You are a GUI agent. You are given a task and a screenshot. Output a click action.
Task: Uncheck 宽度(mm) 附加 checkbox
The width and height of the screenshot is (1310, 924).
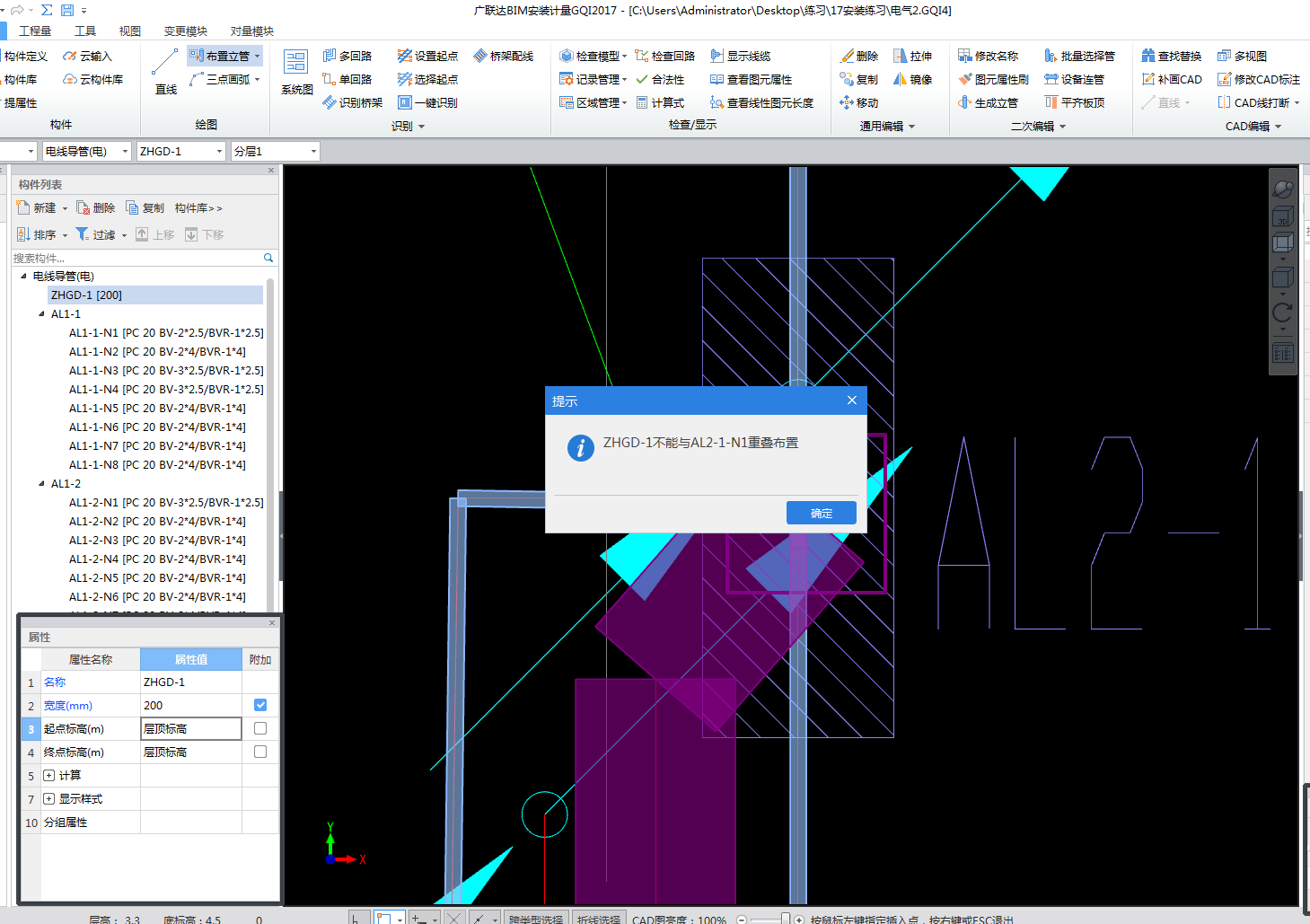(x=260, y=705)
